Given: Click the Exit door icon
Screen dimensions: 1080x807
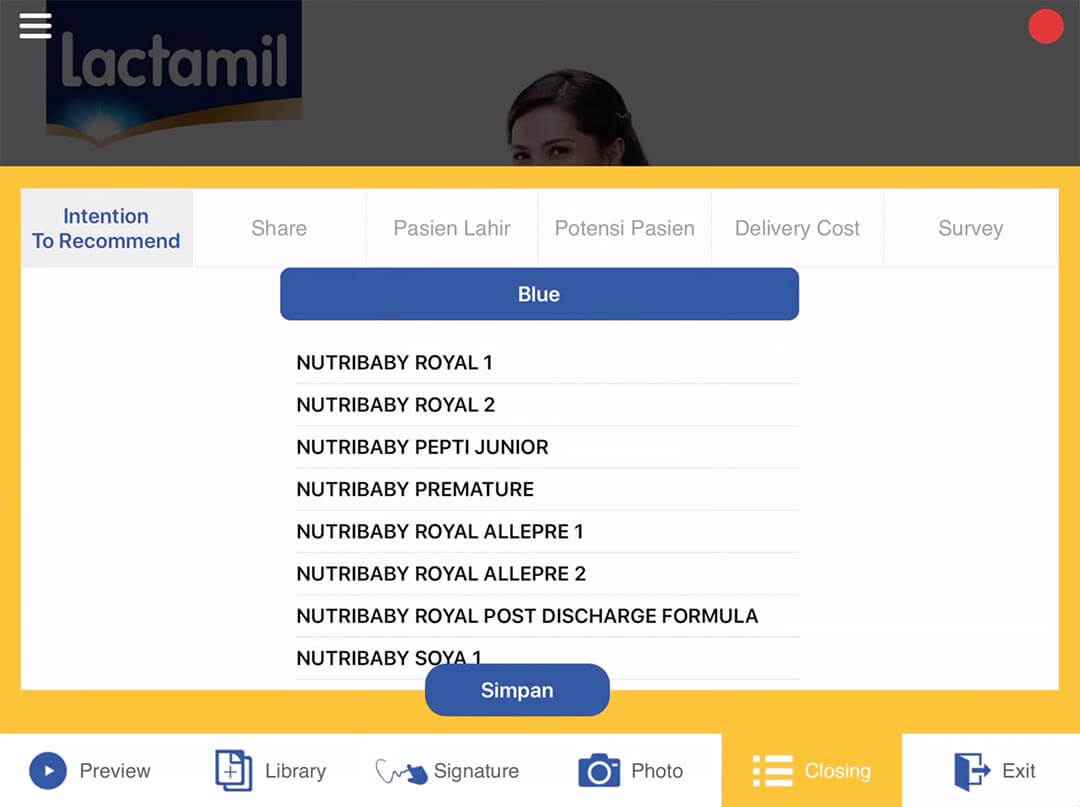Looking at the screenshot, I should pos(968,770).
